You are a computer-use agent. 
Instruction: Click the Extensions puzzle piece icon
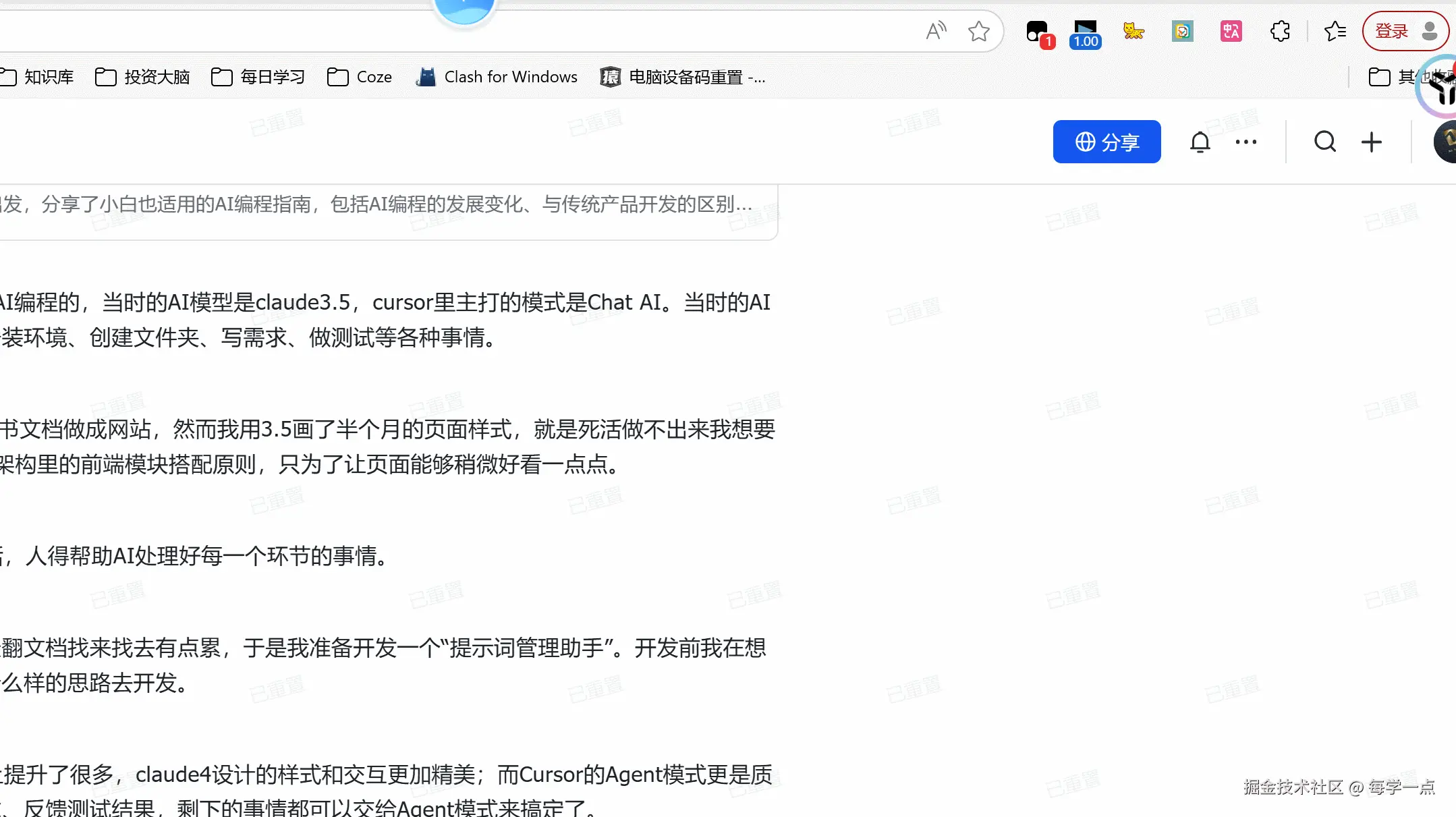pos(1279,31)
